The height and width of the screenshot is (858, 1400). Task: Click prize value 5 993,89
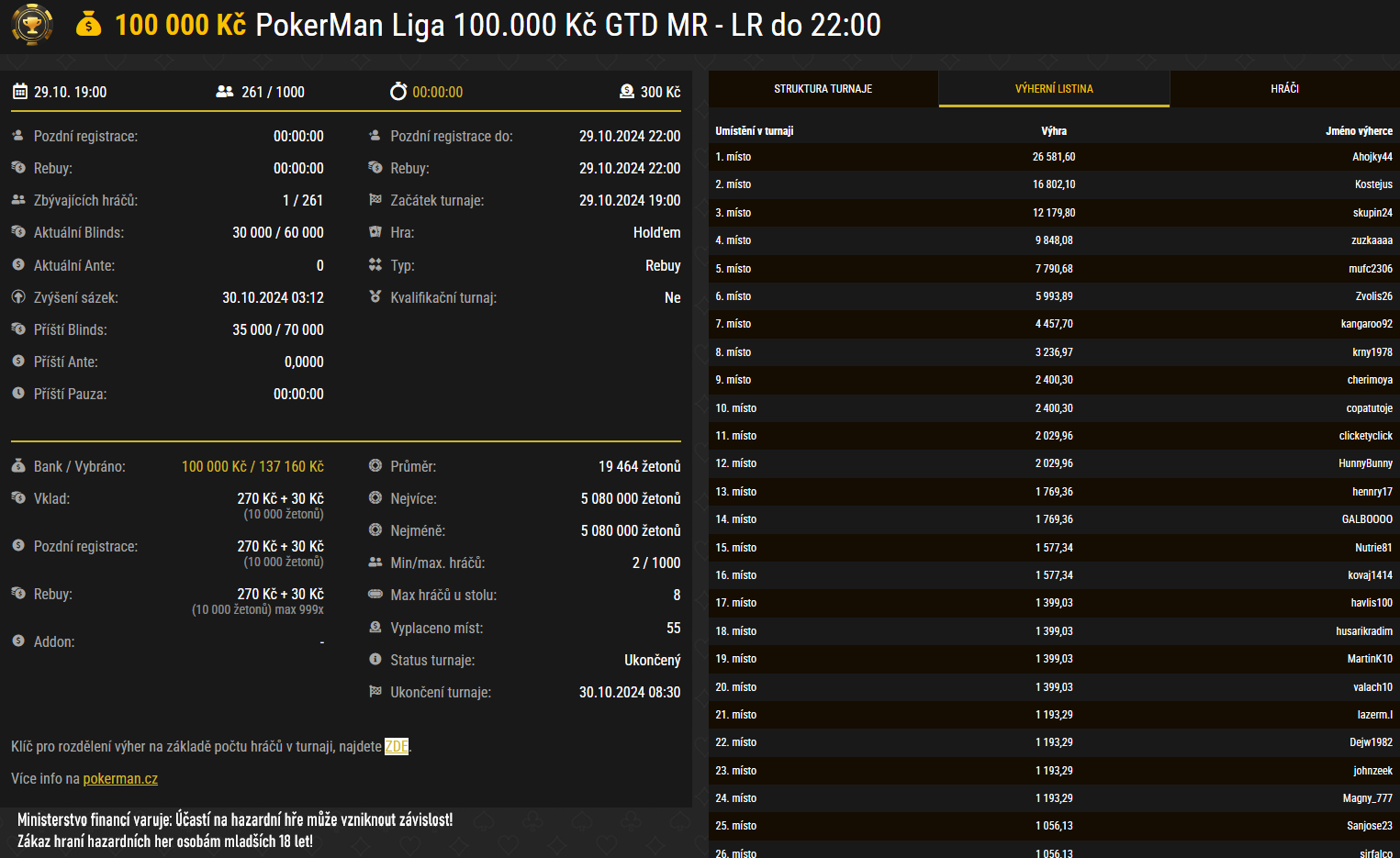point(1054,296)
